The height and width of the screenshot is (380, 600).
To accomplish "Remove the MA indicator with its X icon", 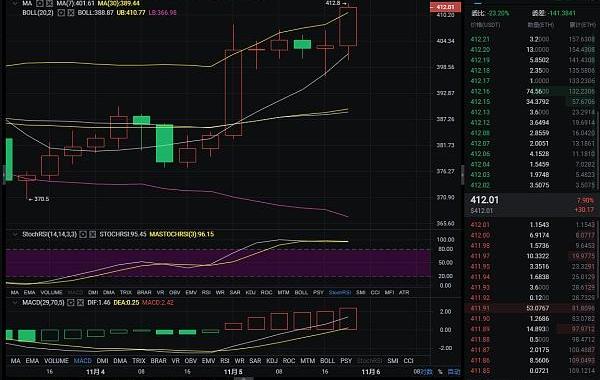I will tap(49, 3).
